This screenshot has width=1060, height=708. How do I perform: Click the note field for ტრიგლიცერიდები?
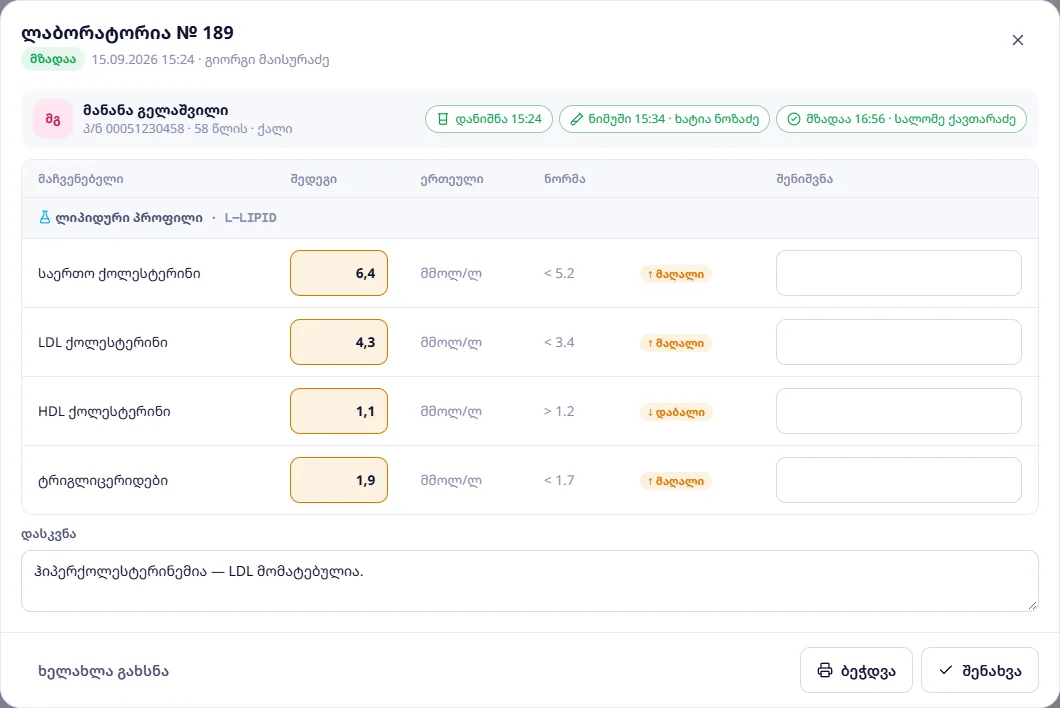point(898,480)
